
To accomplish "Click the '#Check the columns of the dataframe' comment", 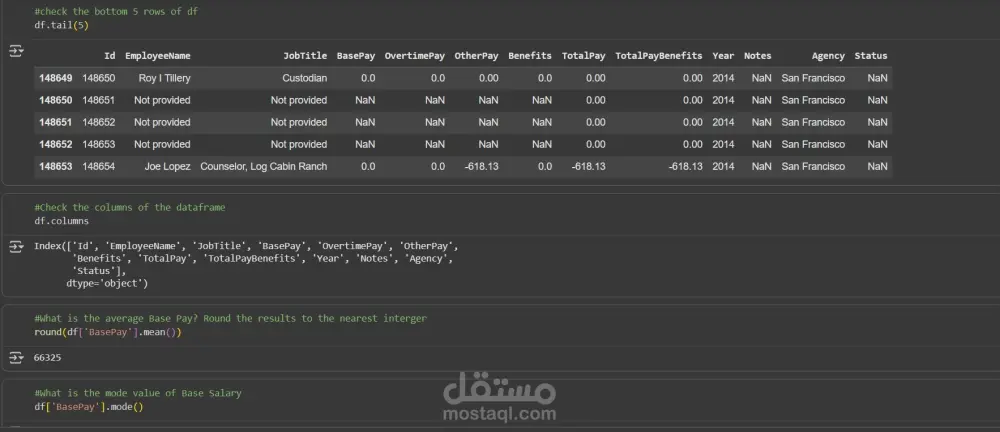I will pos(129,207).
